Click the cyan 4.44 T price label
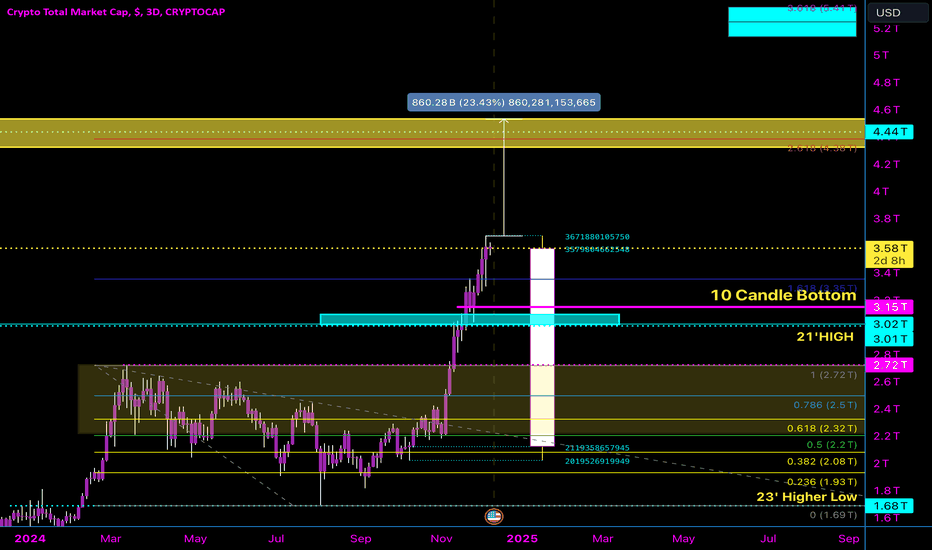The height and width of the screenshot is (550, 932). tap(889, 132)
